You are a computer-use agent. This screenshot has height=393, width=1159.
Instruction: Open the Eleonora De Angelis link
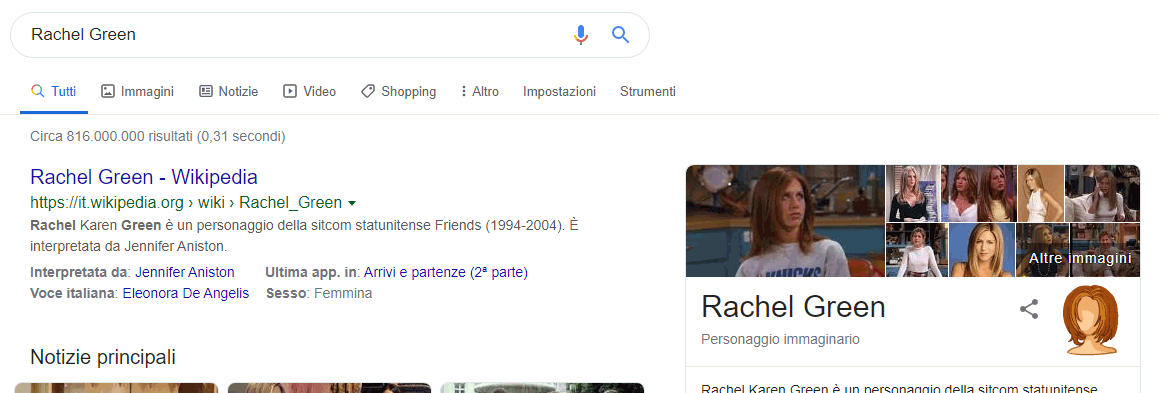click(x=186, y=293)
